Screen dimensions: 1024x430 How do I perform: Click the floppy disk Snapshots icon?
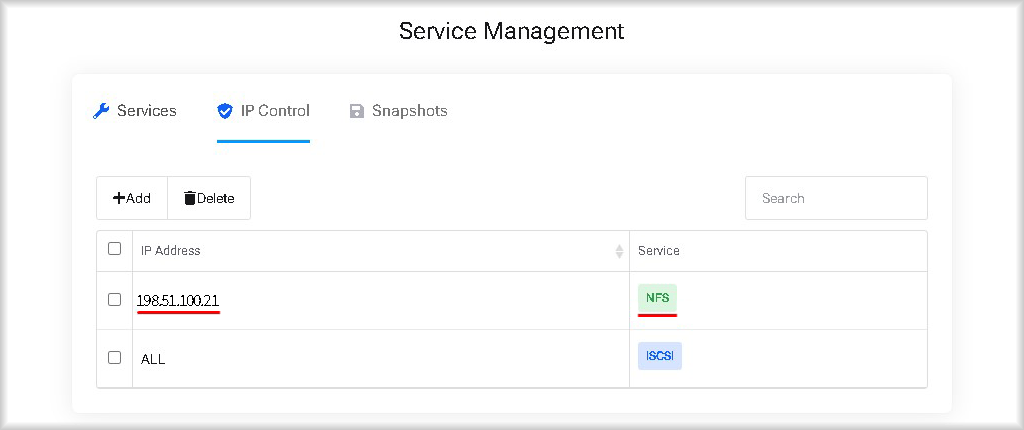pos(357,111)
